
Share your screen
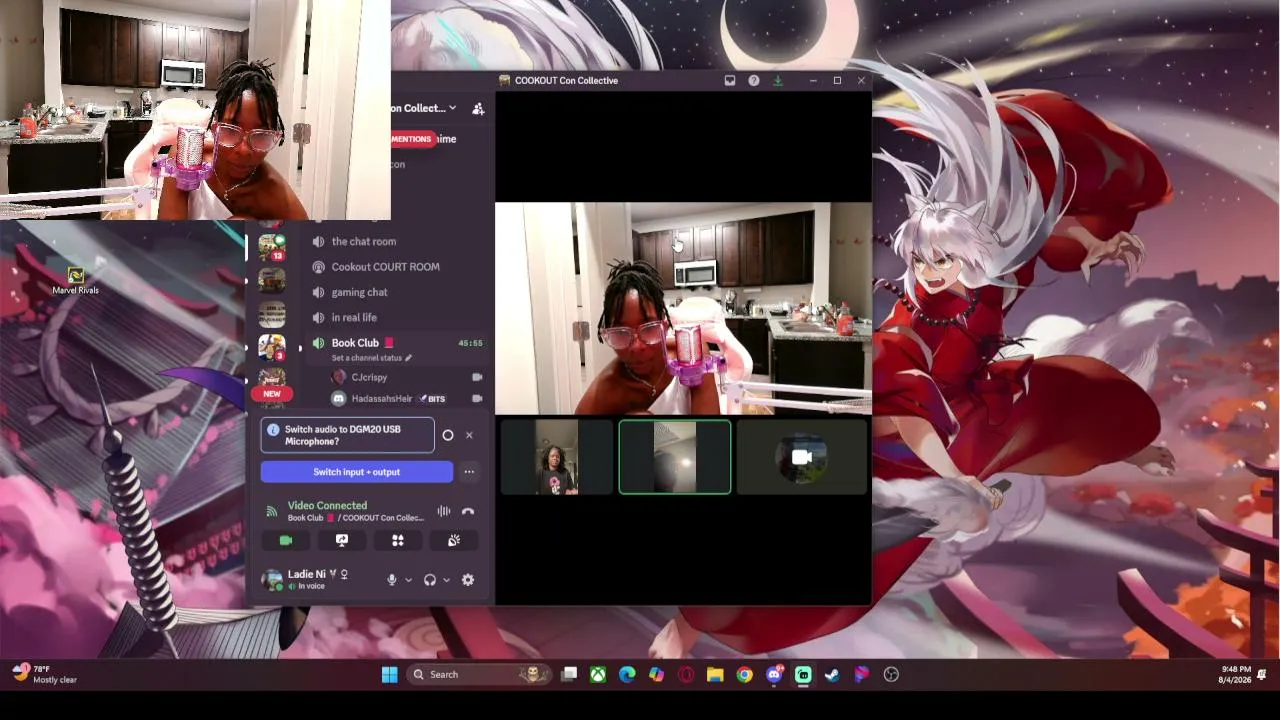pos(342,540)
